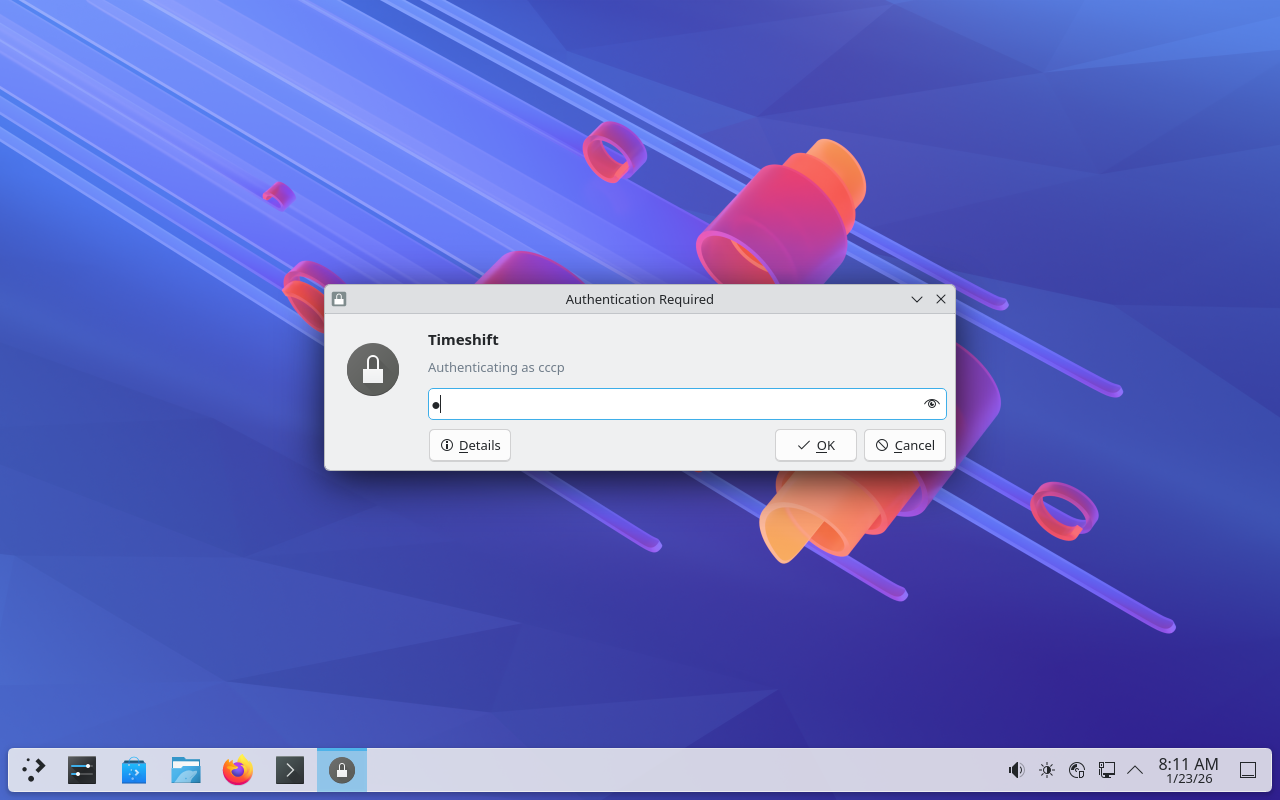Open the calendar from the 8:11 AM clock

click(x=1188, y=770)
